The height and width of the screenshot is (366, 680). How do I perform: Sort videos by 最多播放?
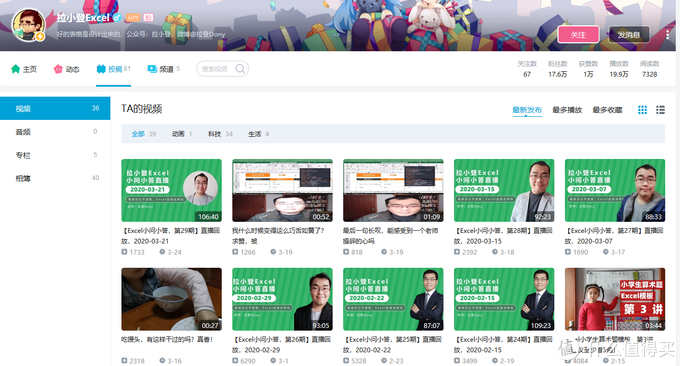pos(567,110)
